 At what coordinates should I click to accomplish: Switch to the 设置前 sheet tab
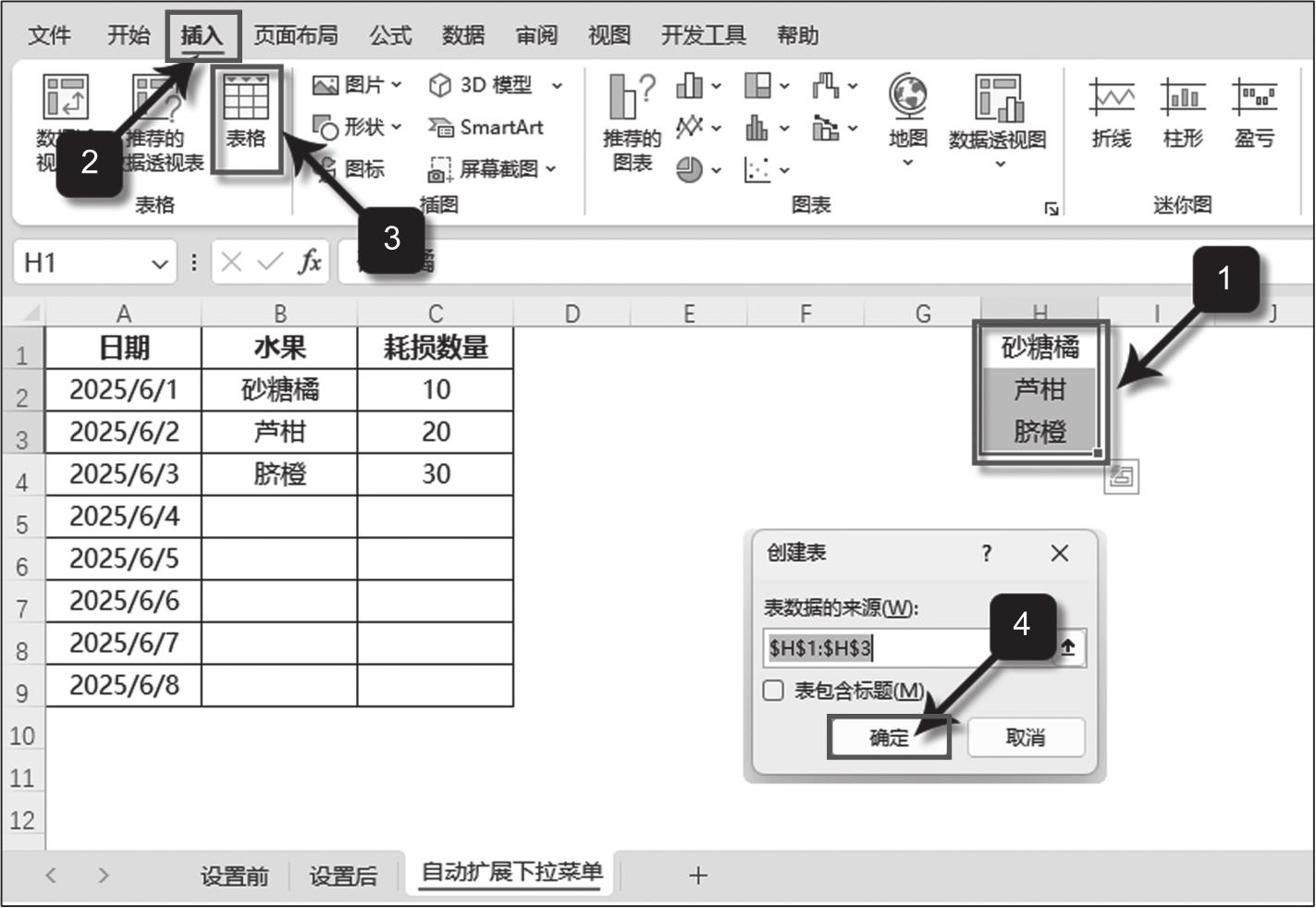[x=234, y=876]
